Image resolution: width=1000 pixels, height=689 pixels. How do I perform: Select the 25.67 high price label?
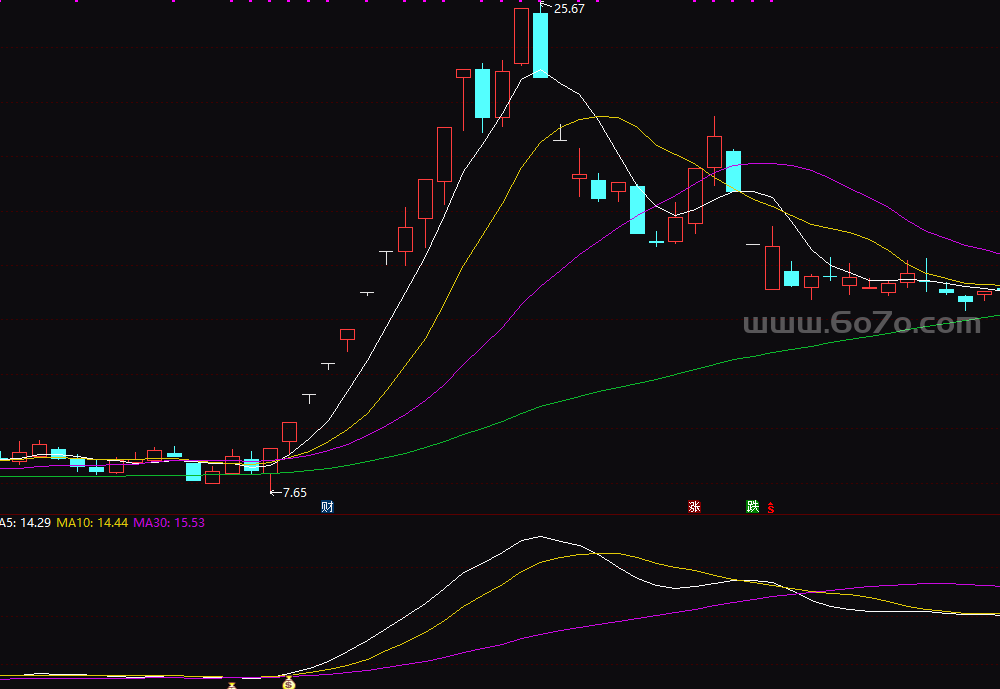tap(568, 9)
